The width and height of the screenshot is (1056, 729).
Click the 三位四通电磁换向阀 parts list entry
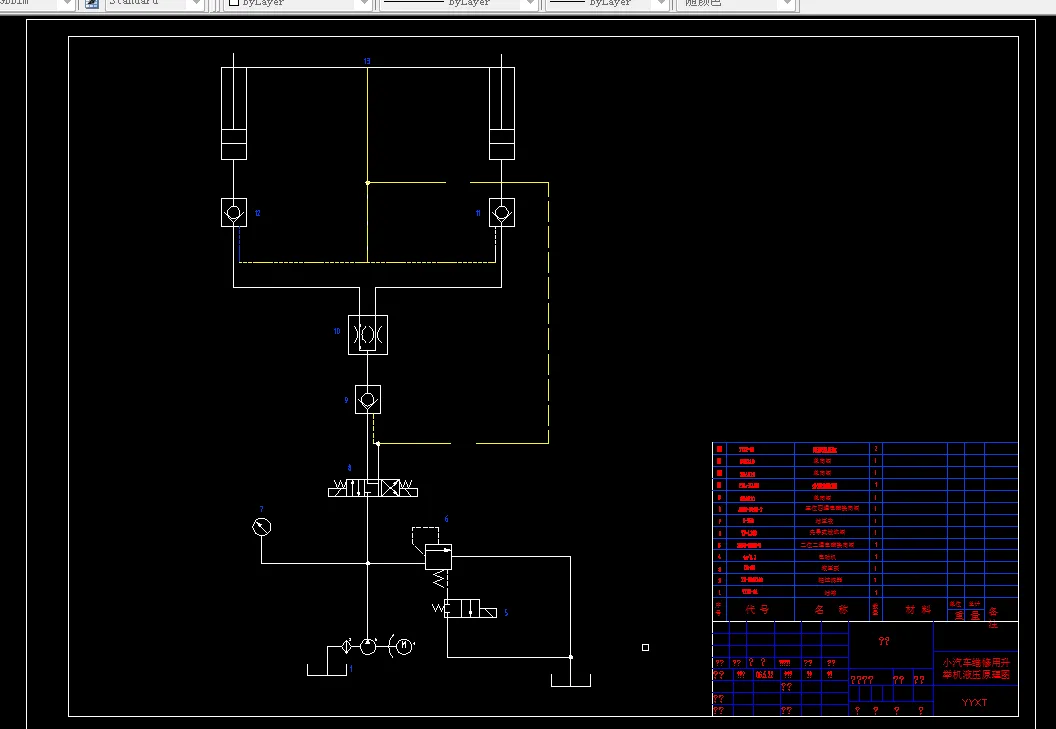coord(832,509)
